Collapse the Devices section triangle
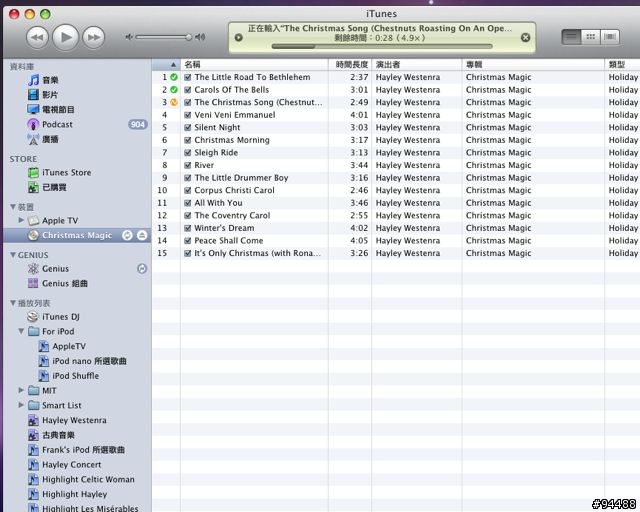This screenshot has width=640, height=512. point(13,207)
